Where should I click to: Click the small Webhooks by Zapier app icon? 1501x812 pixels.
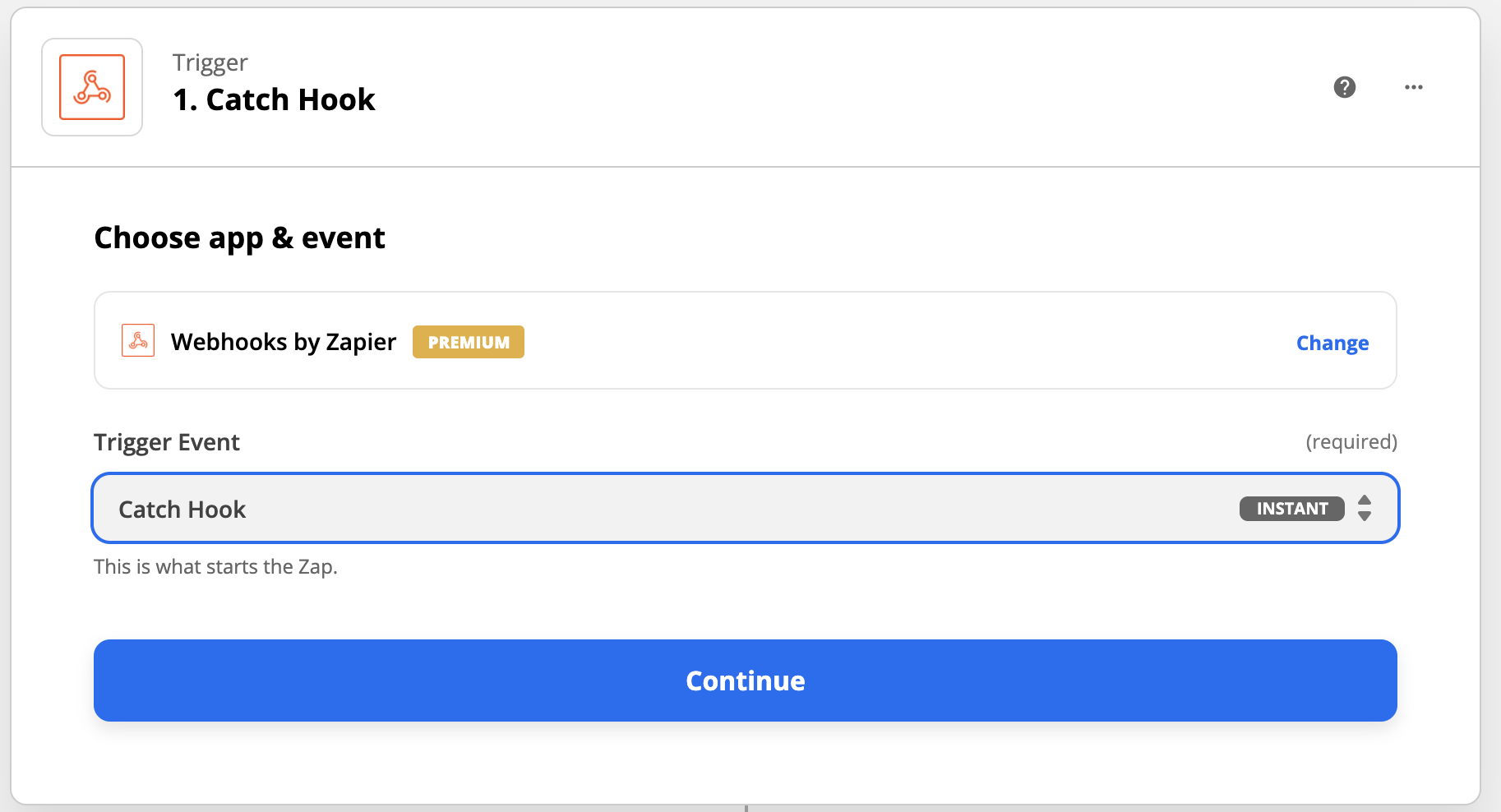click(x=138, y=340)
